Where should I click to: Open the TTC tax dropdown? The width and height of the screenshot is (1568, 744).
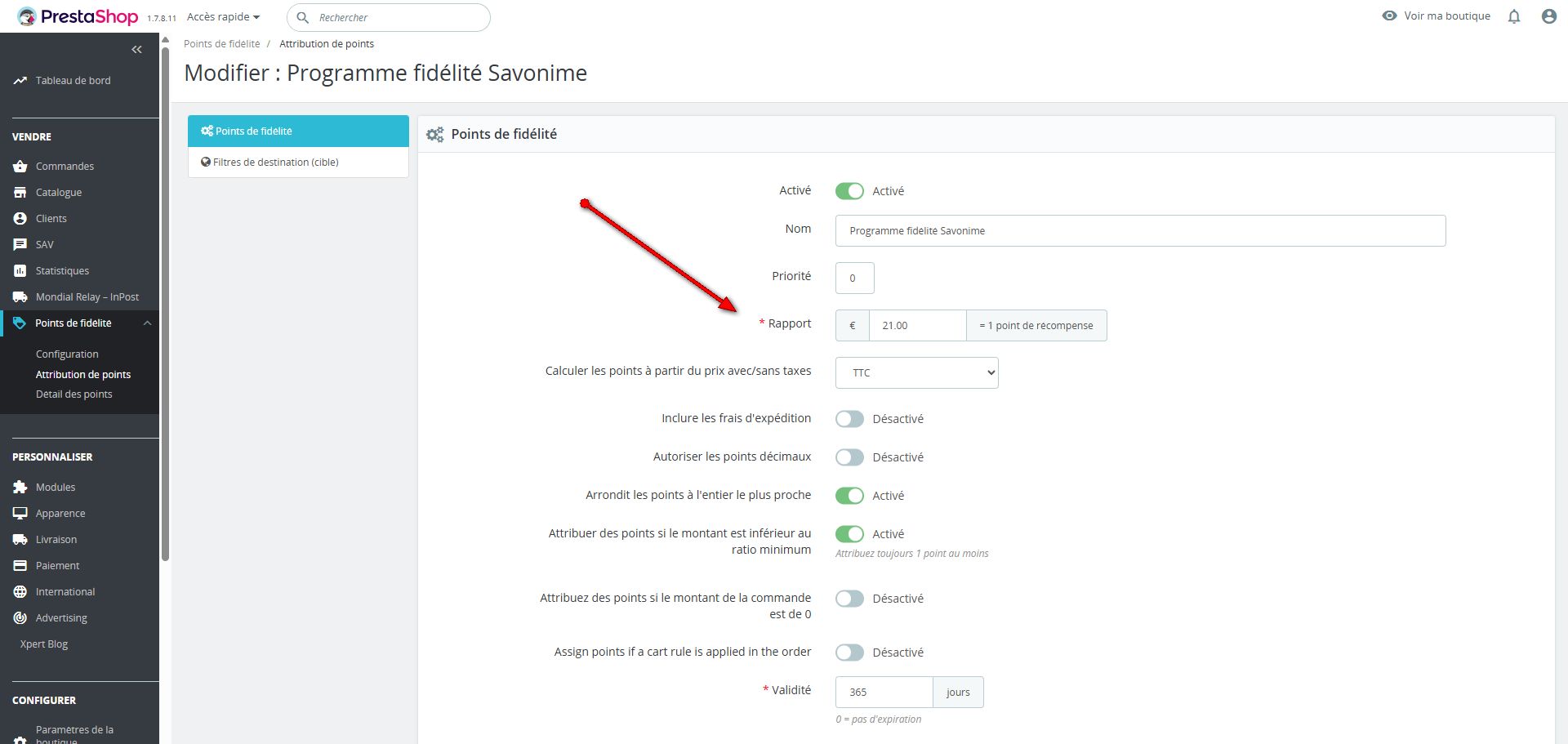coord(916,373)
